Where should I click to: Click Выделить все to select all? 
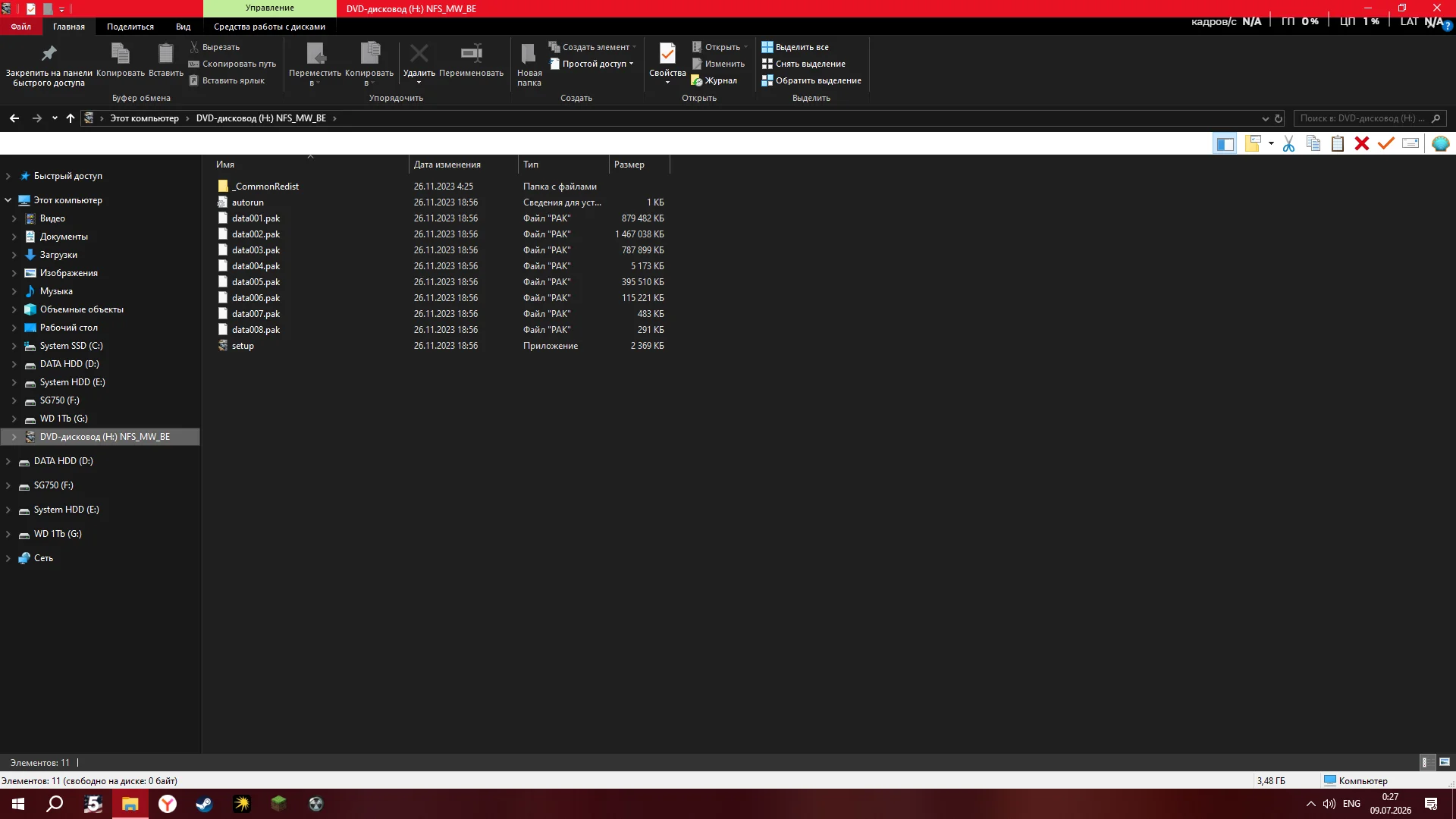click(795, 47)
